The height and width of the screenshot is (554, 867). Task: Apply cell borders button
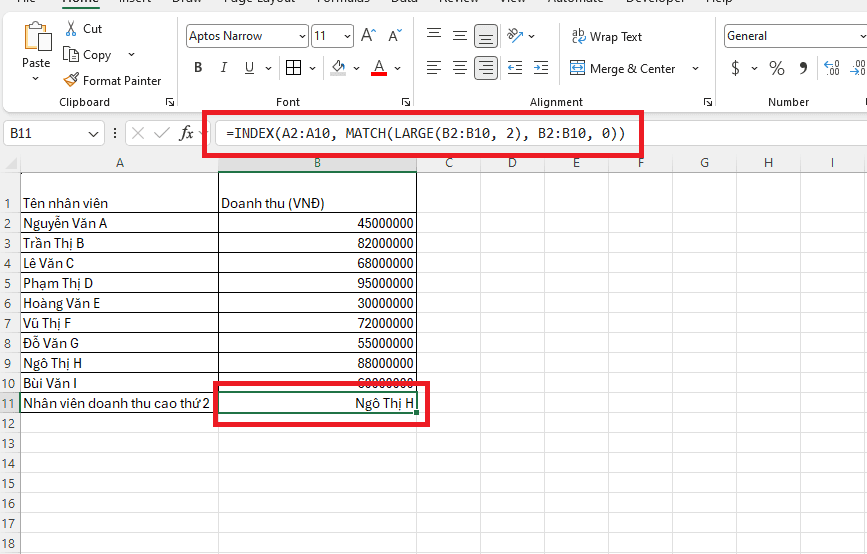pos(294,67)
